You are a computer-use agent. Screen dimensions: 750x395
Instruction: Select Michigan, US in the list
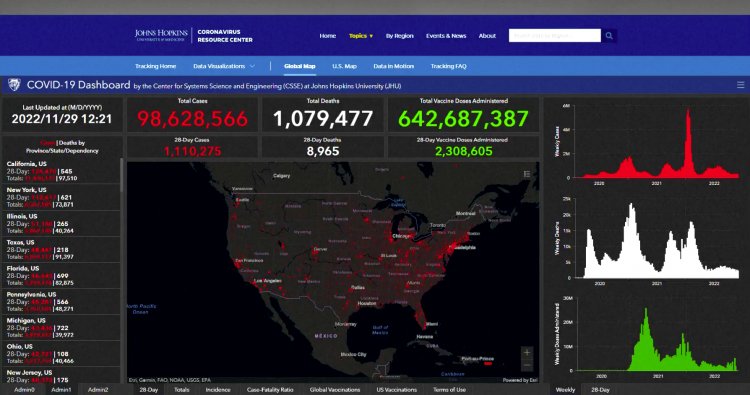[61, 328]
